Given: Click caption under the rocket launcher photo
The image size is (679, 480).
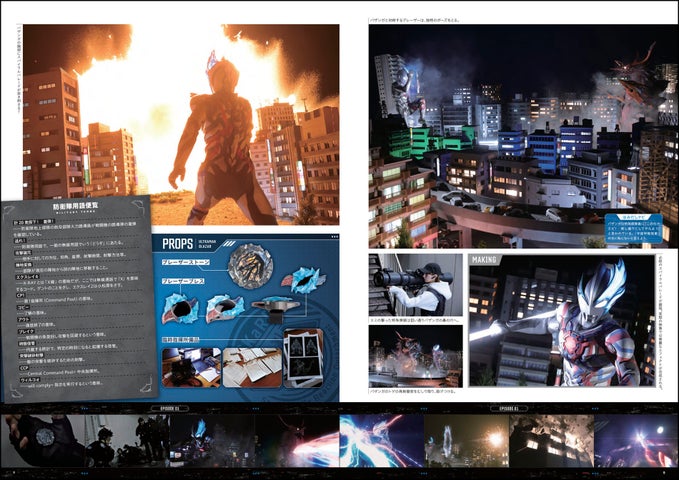Looking at the screenshot, I should 414,320.
